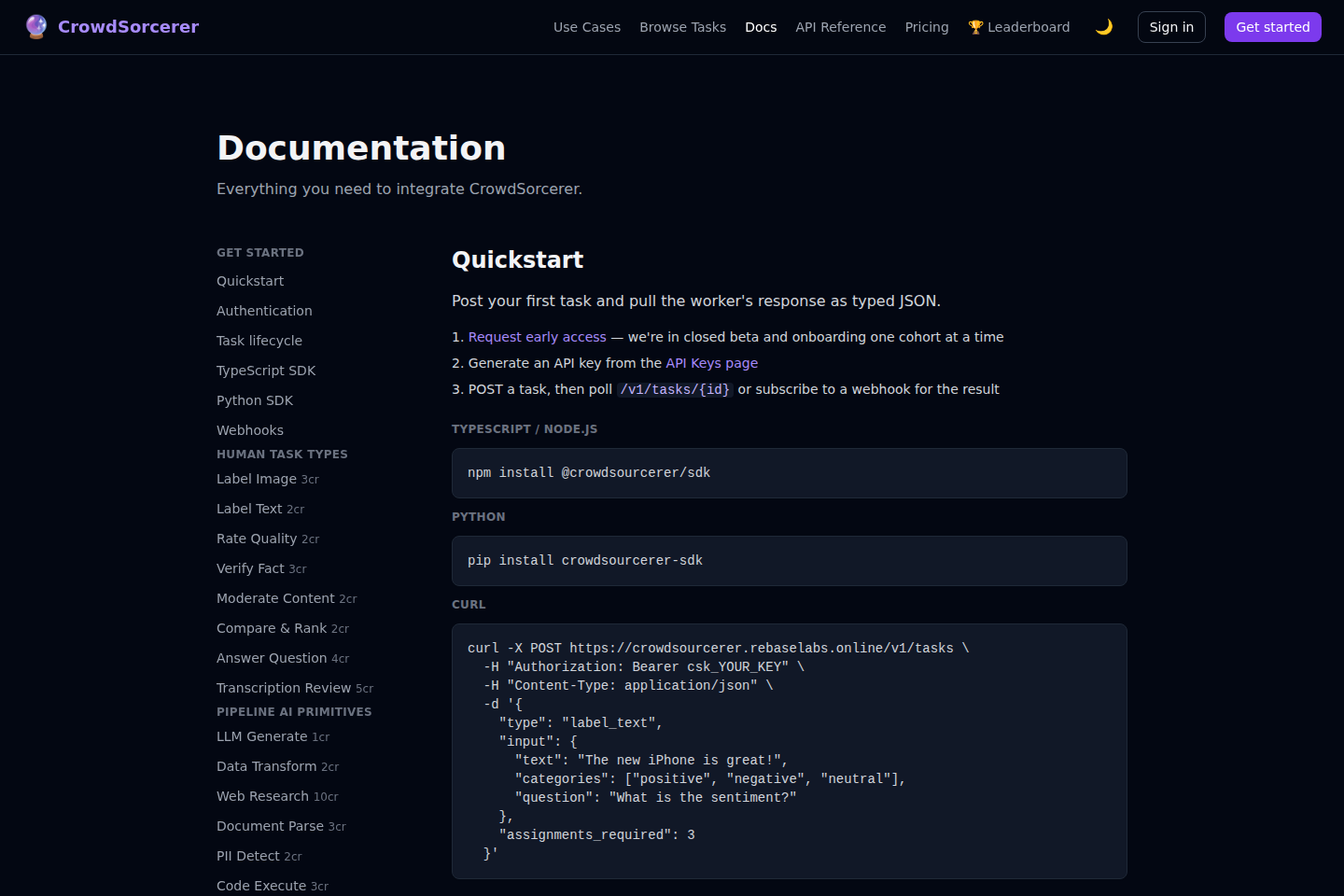Click the HUMAN TASK TYPES sidebar heading
Image resolution: width=1344 pixels, height=896 pixels.
tap(282, 455)
